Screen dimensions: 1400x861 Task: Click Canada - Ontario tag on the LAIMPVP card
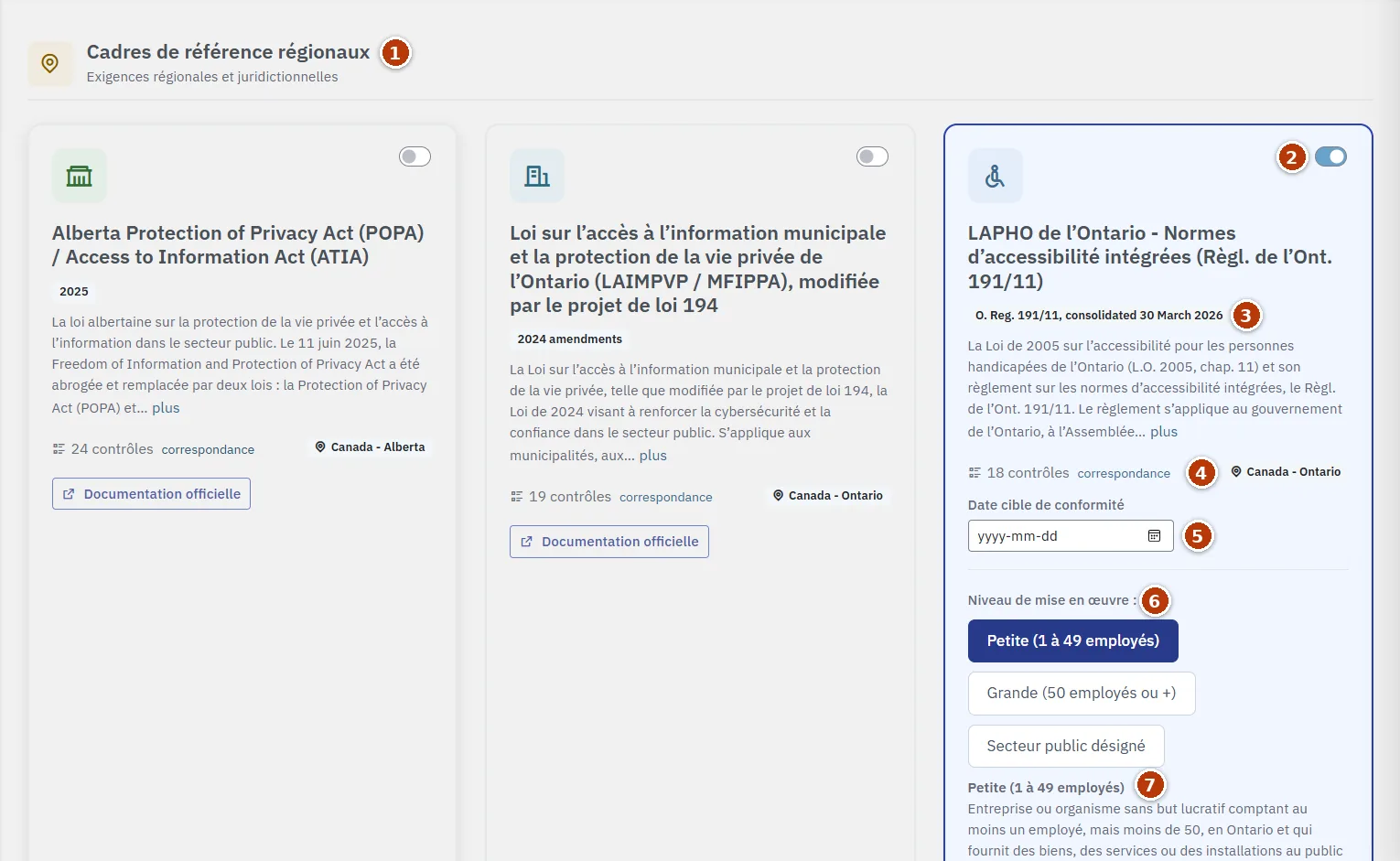point(828,496)
